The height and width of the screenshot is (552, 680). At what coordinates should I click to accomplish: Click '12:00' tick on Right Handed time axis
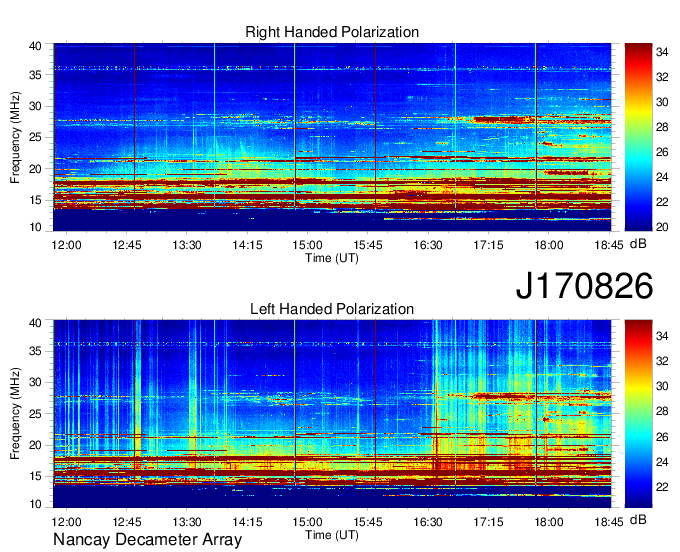[x=66, y=245]
